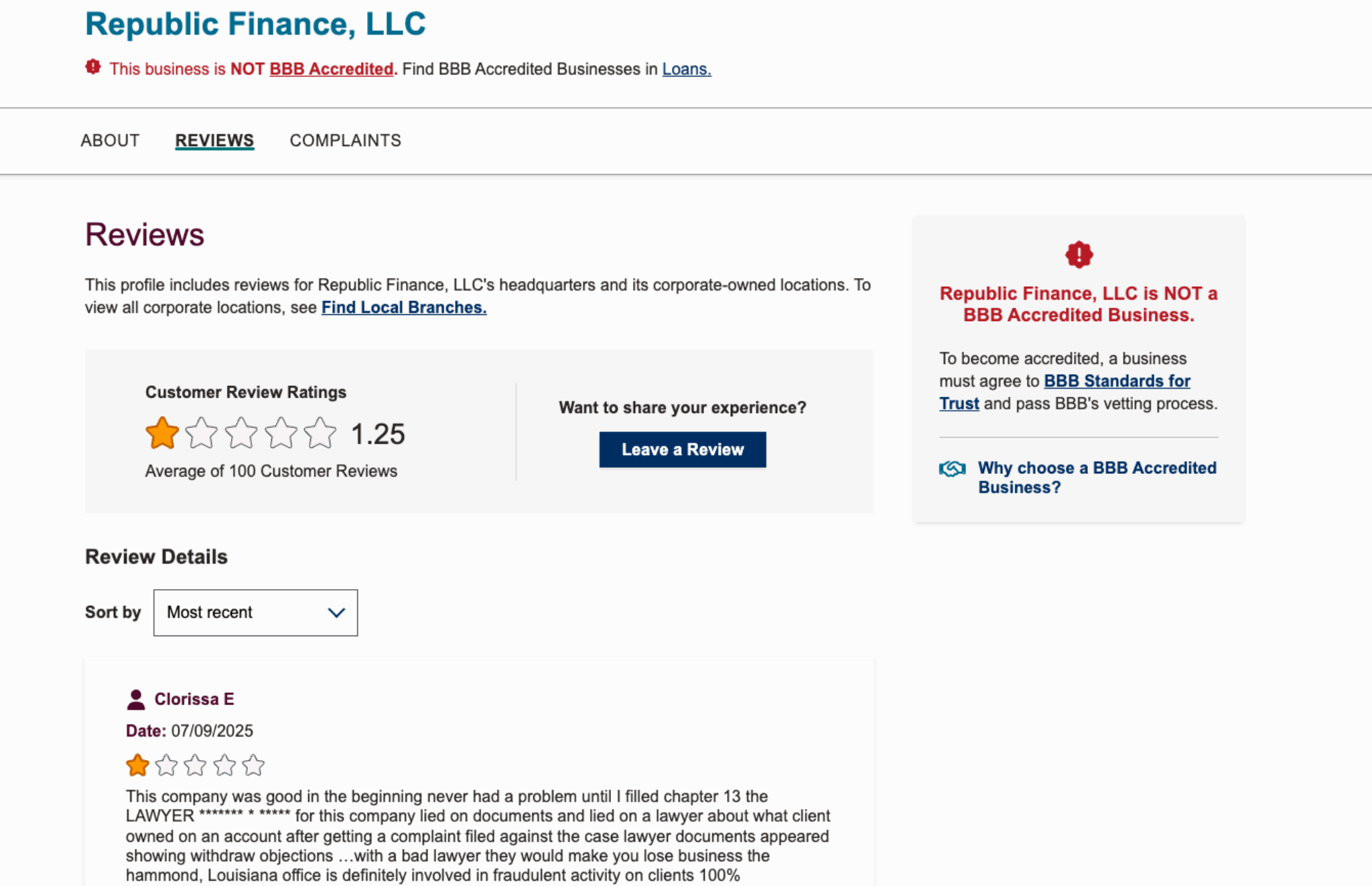The width and height of the screenshot is (1372, 886).
Task: Switch to the COMPLAINTS tab
Action: [345, 140]
